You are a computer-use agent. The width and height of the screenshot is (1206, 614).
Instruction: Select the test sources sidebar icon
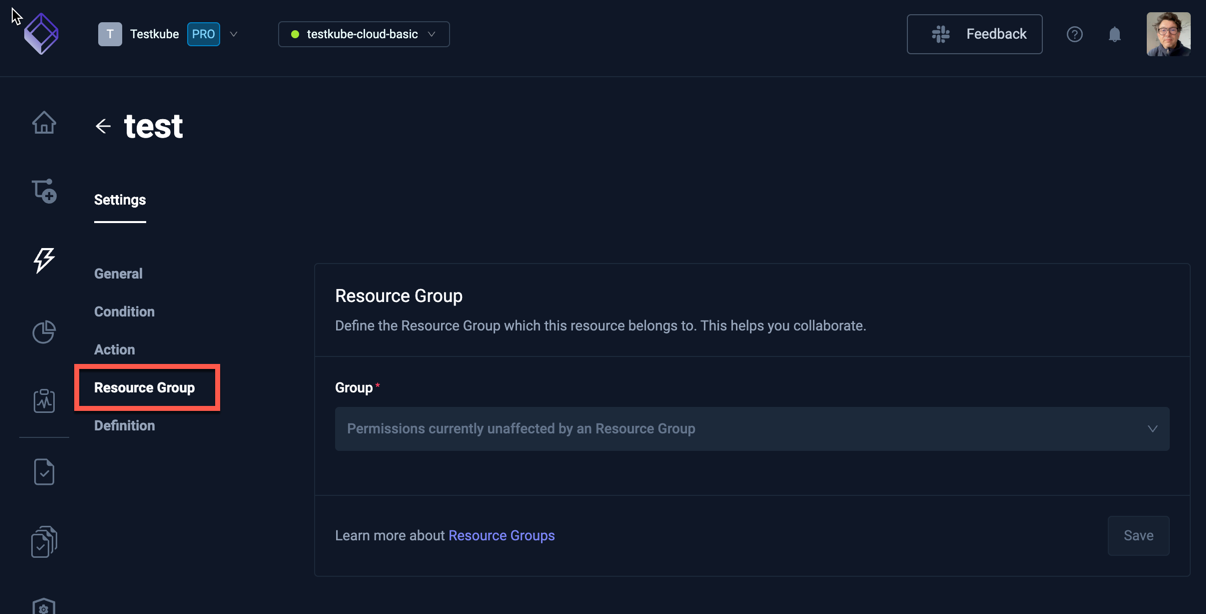(x=44, y=190)
